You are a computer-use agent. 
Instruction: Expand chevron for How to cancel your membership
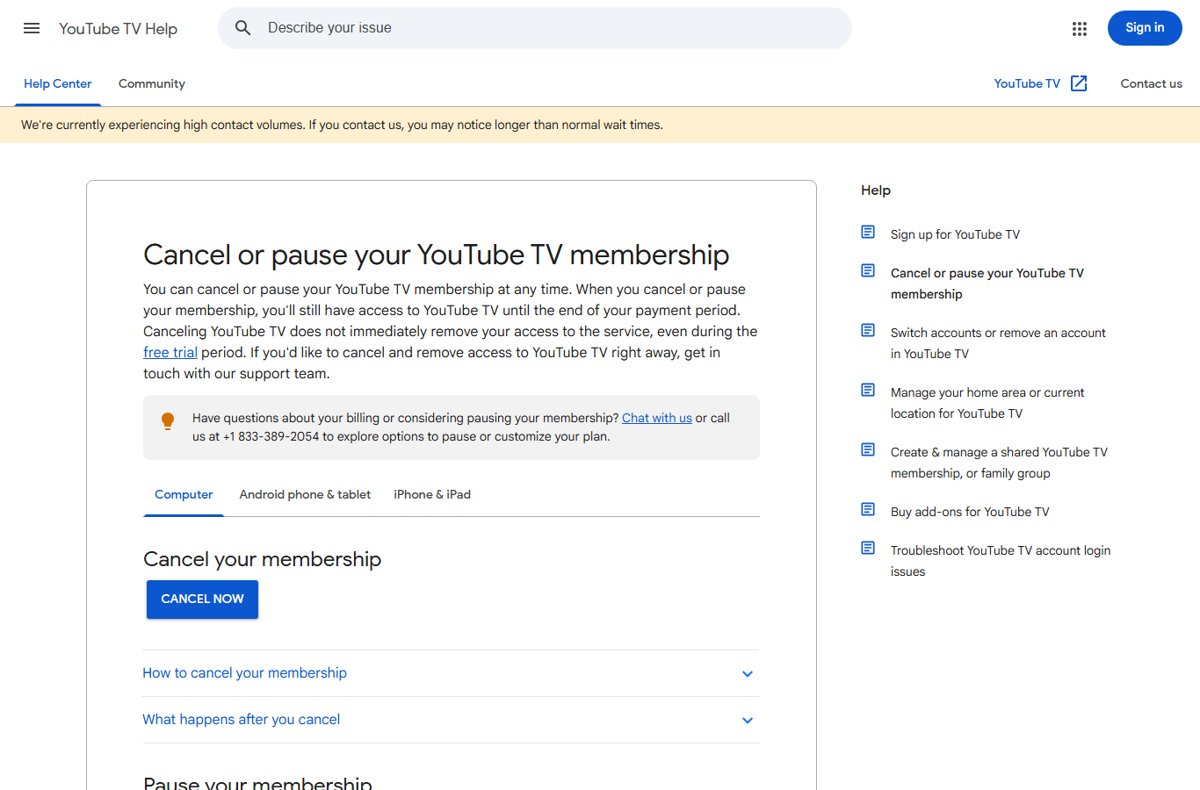[747, 674]
